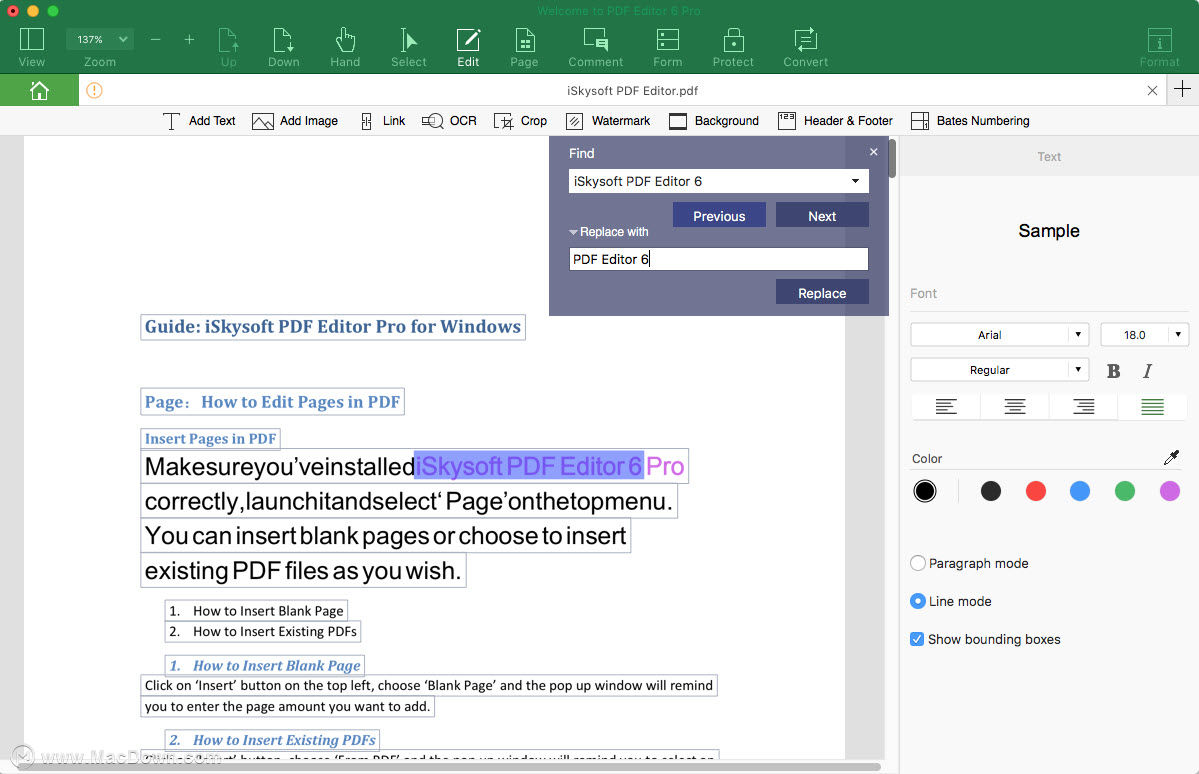
Task: Open Bates Numbering options
Action: [x=970, y=121]
